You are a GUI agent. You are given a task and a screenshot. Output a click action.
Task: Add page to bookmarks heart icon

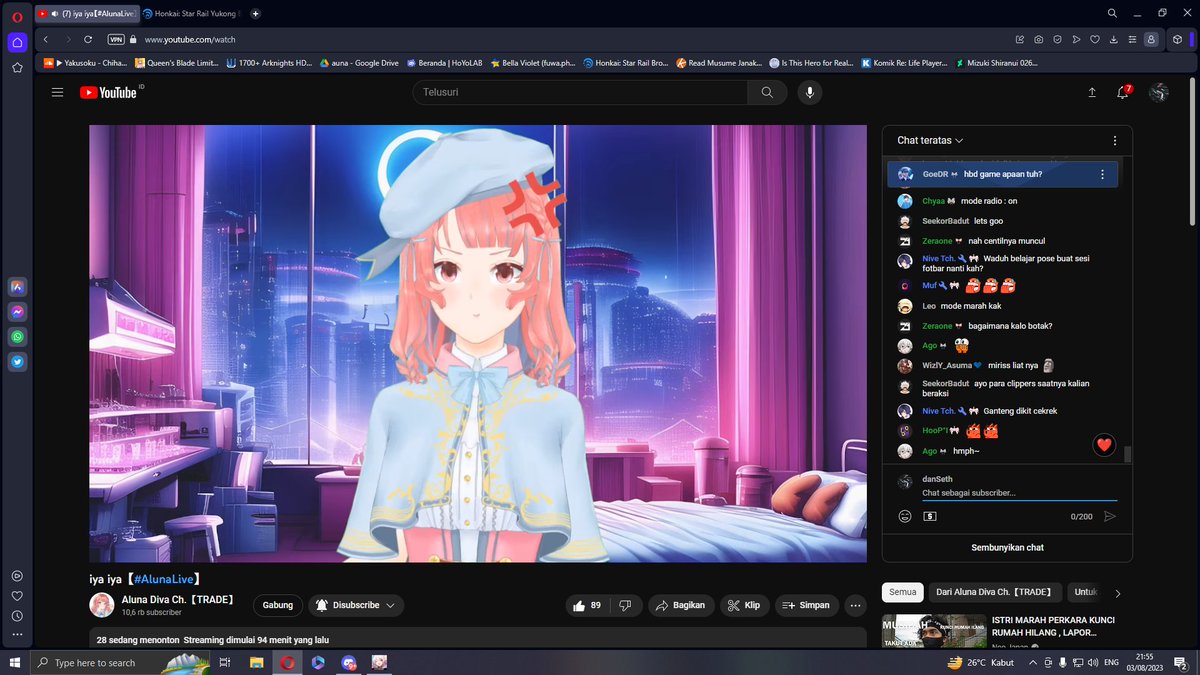coord(1095,39)
